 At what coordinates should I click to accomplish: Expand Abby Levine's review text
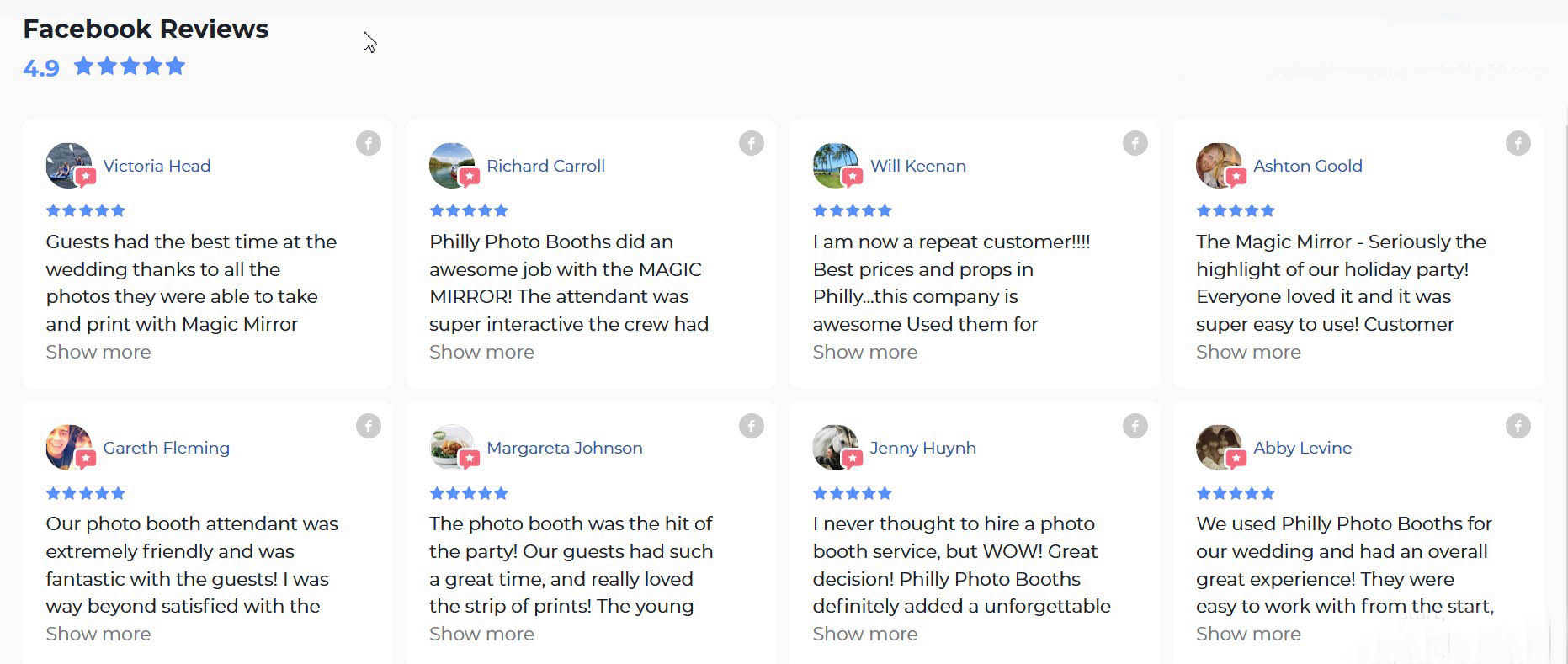coord(1248,634)
